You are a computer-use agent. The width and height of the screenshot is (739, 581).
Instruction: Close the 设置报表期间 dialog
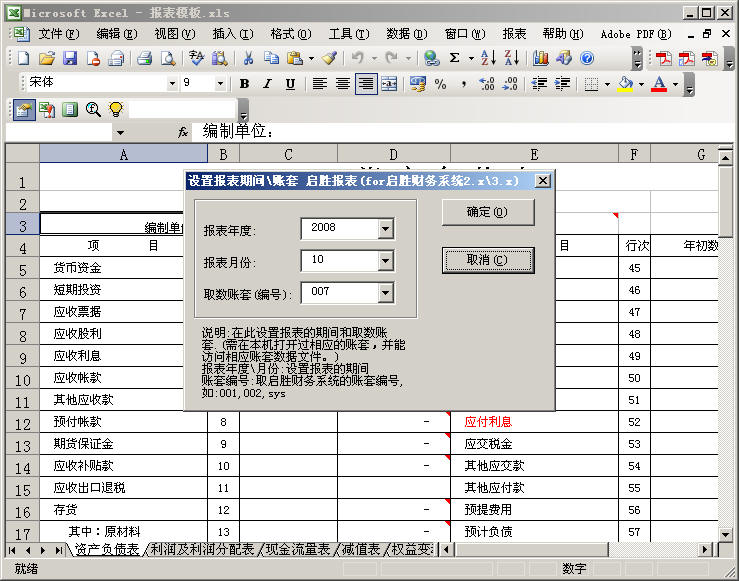click(543, 180)
